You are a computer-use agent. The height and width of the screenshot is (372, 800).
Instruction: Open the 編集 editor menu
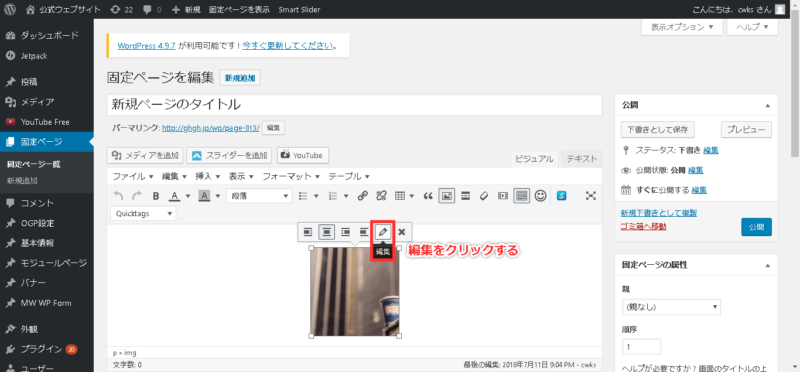click(x=174, y=176)
